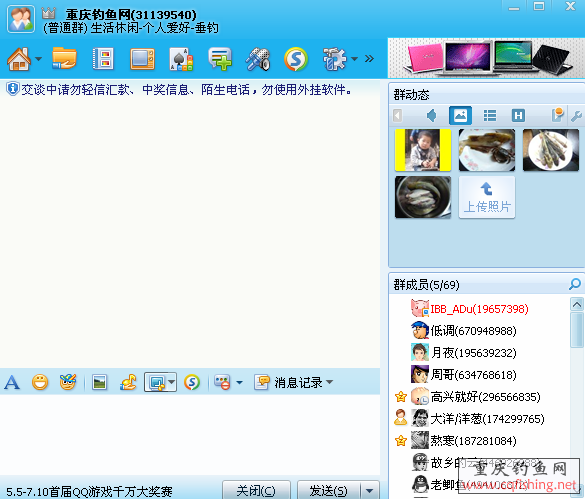
Task: Expand the arrow beside the settings gear
Action: (x=354, y=59)
